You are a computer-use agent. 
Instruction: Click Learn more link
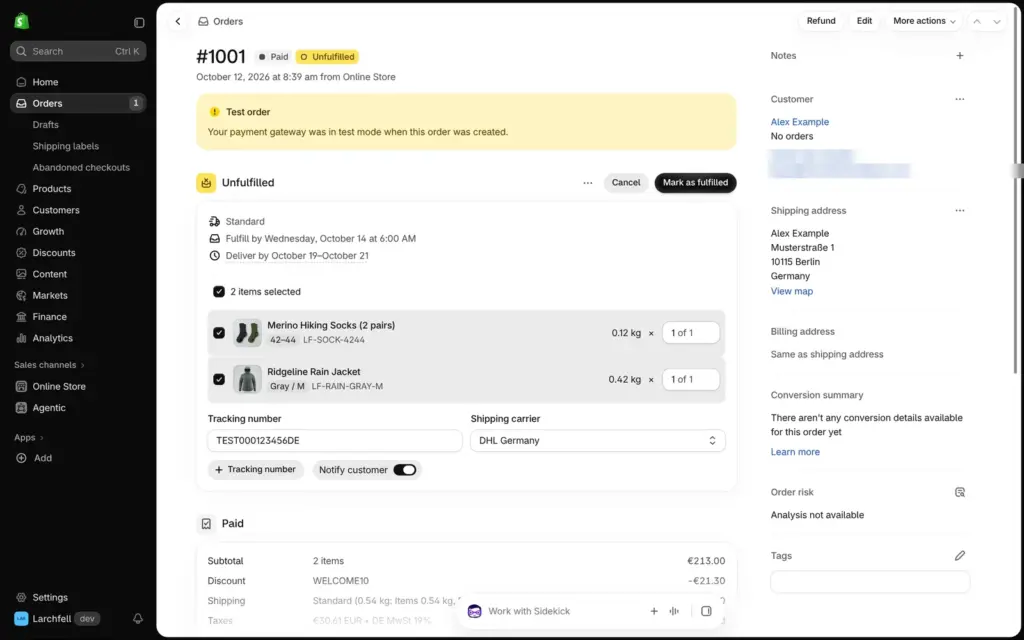[x=795, y=452]
